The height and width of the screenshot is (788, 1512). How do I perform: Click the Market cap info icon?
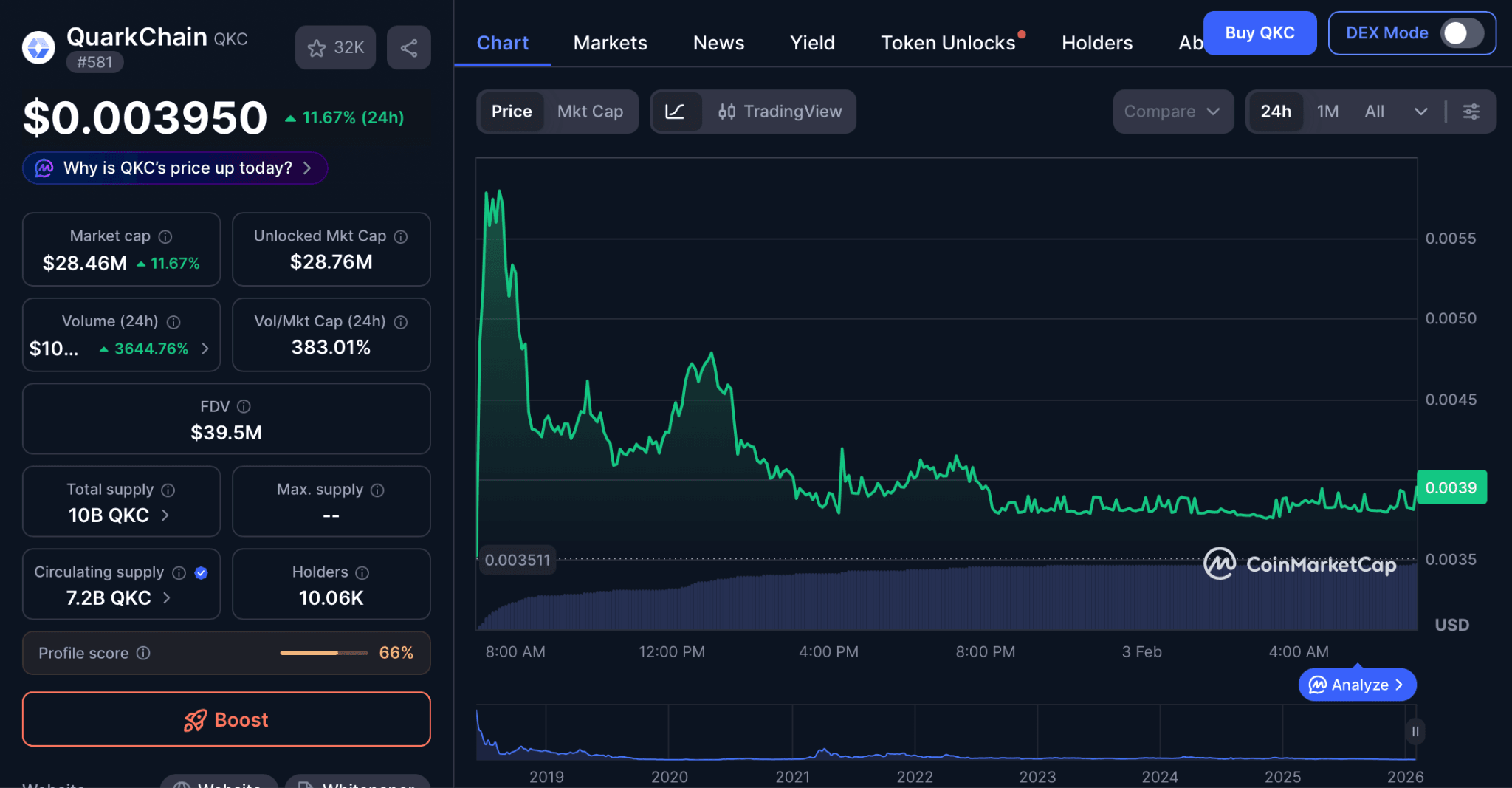point(165,236)
